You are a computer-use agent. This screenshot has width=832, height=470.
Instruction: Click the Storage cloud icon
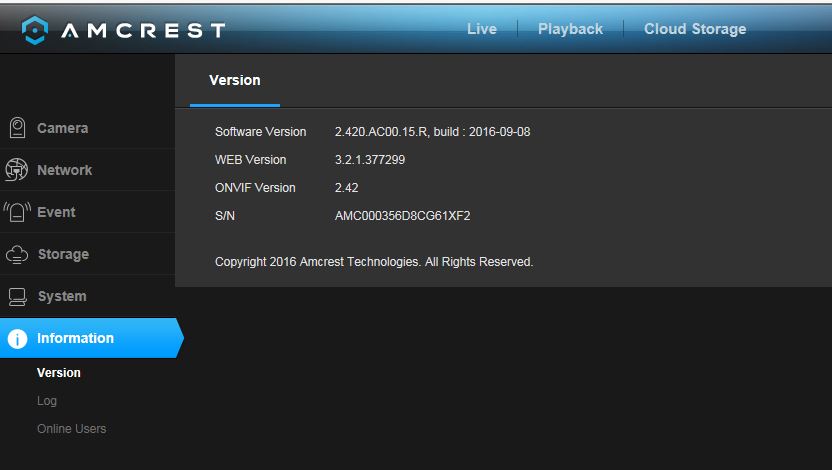(17, 254)
